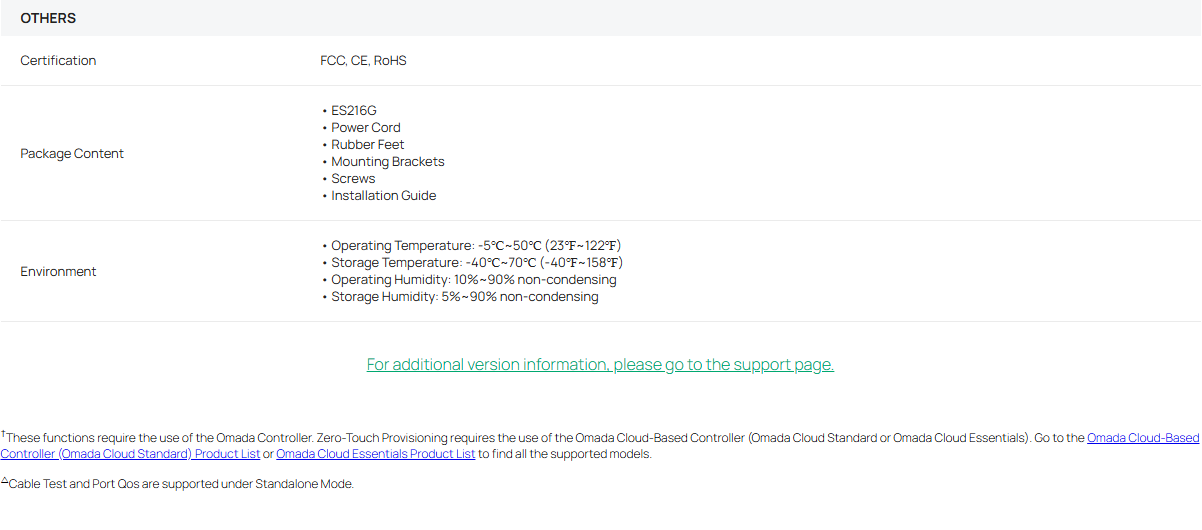This screenshot has height=530, width=1202.
Task: Click the Operating Temperature specification line
Action: (x=476, y=246)
